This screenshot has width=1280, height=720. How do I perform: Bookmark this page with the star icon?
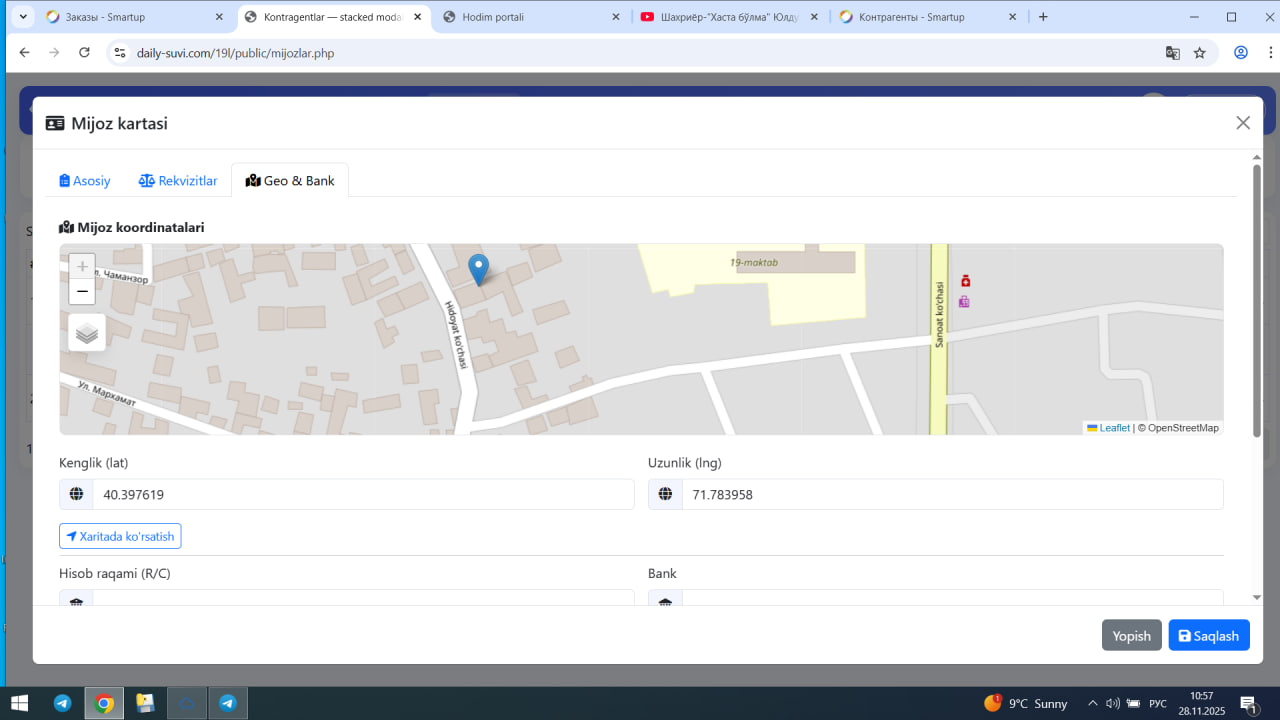tap(1200, 53)
